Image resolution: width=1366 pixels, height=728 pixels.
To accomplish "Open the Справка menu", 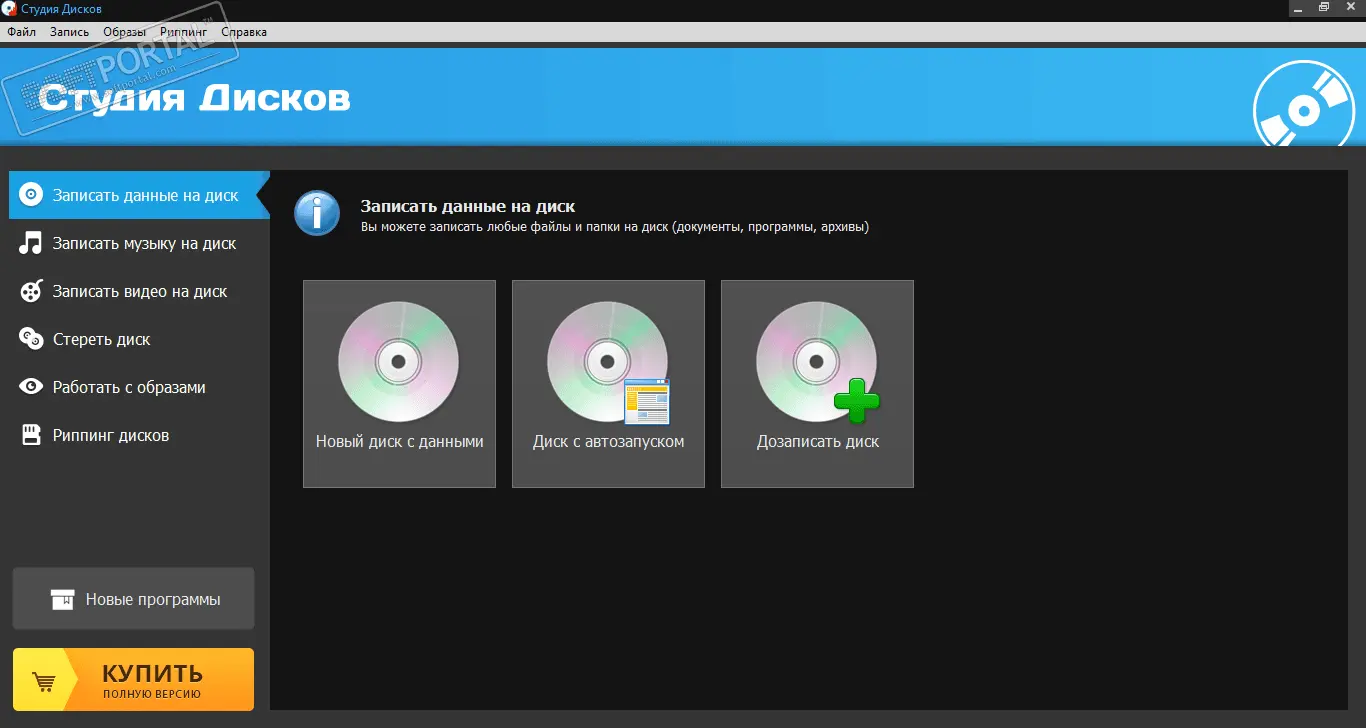I will pyautogui.click(x=244, y=32).
